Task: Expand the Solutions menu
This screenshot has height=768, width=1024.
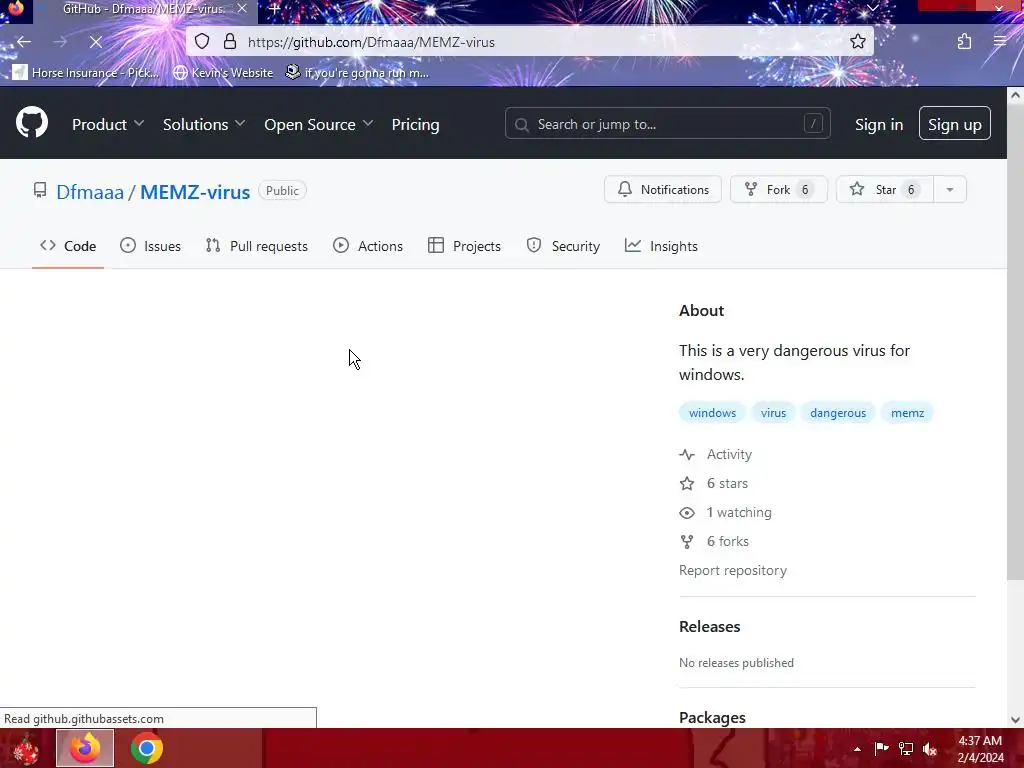Action: pos(204,124)
